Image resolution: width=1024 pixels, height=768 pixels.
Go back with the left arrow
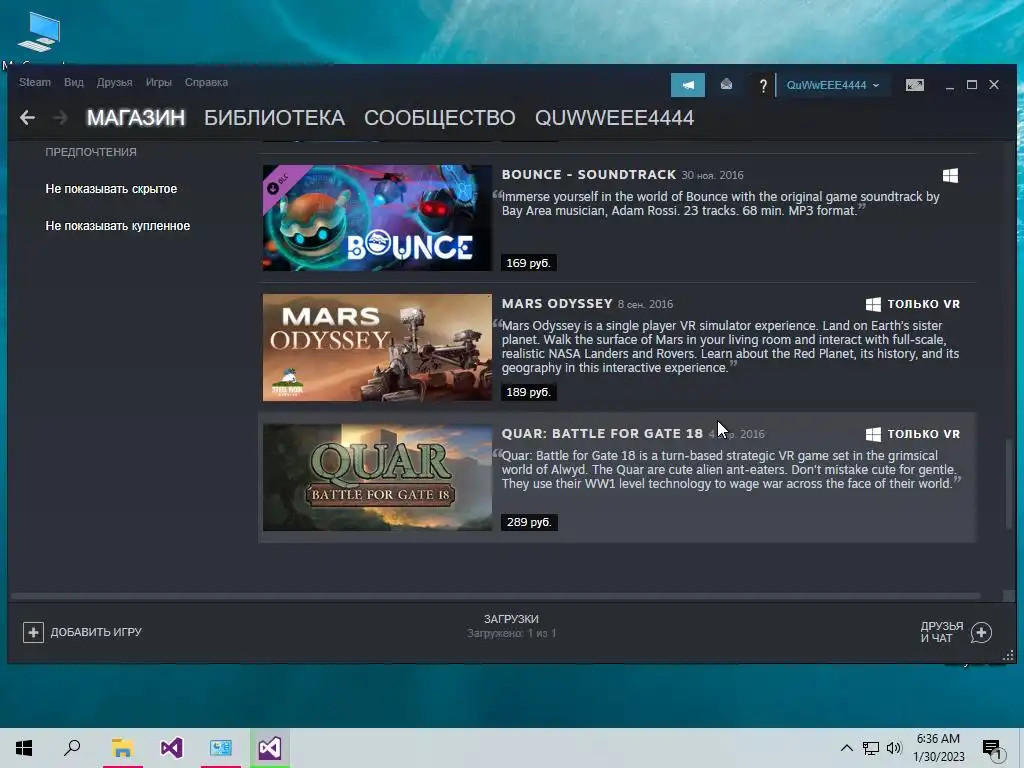click(x=27, y=118)
